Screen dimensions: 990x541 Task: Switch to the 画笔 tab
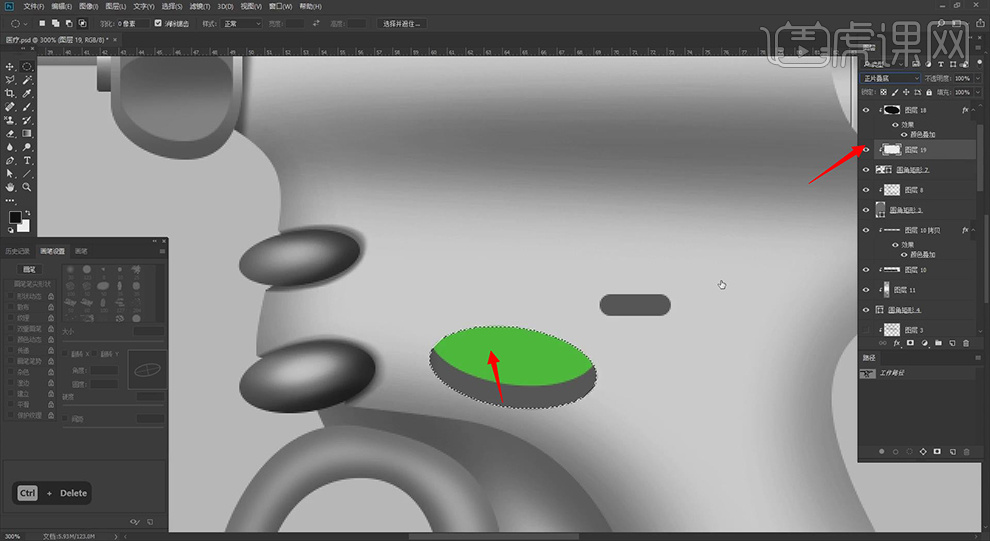tap(81, 251)
